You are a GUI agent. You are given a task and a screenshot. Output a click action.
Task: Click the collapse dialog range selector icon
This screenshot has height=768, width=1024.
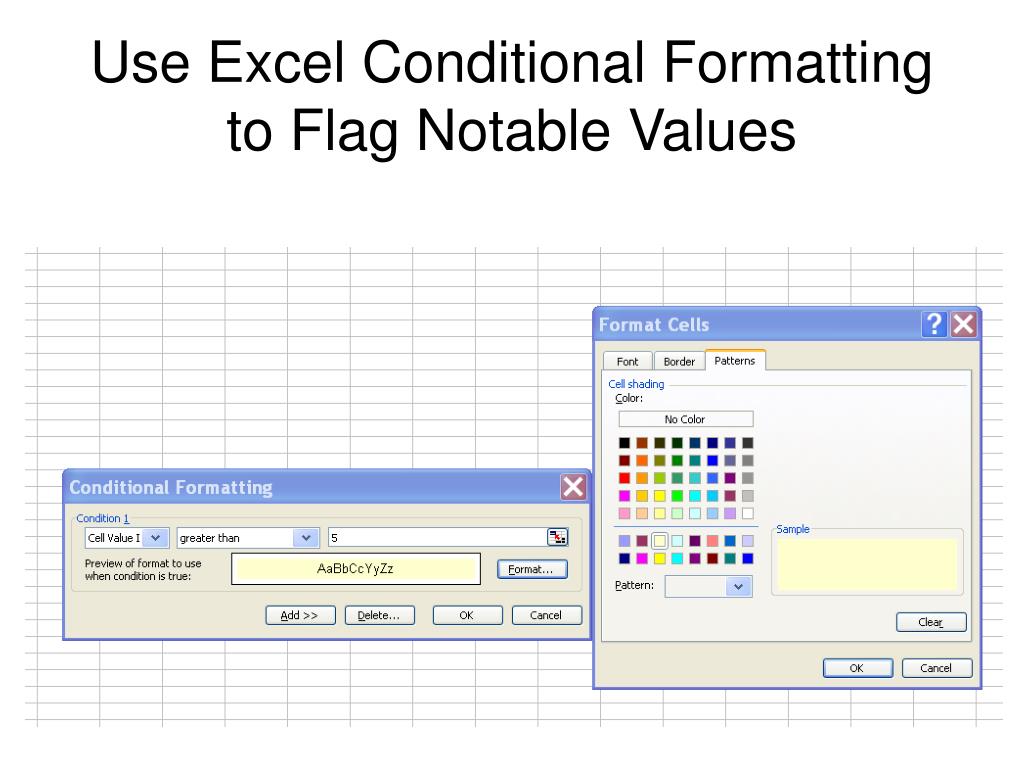pos(557,537)
